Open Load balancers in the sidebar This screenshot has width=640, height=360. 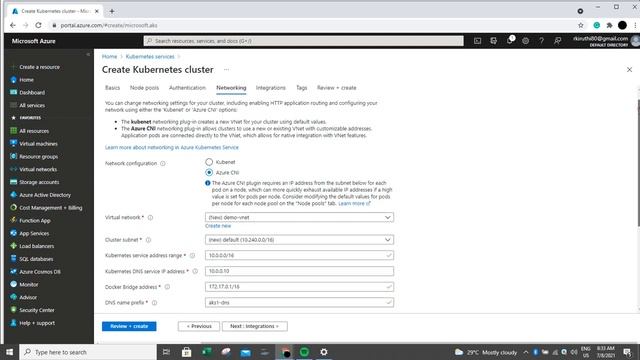(x=36, y=246)
